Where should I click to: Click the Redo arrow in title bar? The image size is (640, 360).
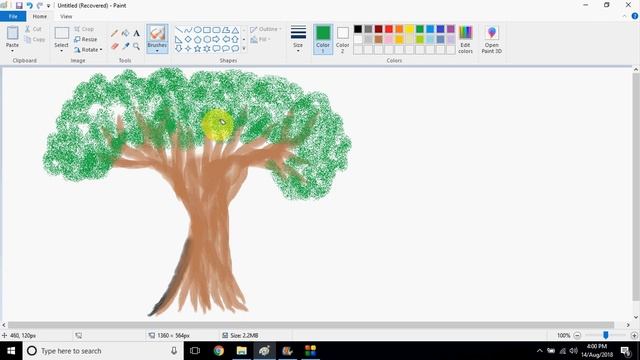(x=40, y=6)
